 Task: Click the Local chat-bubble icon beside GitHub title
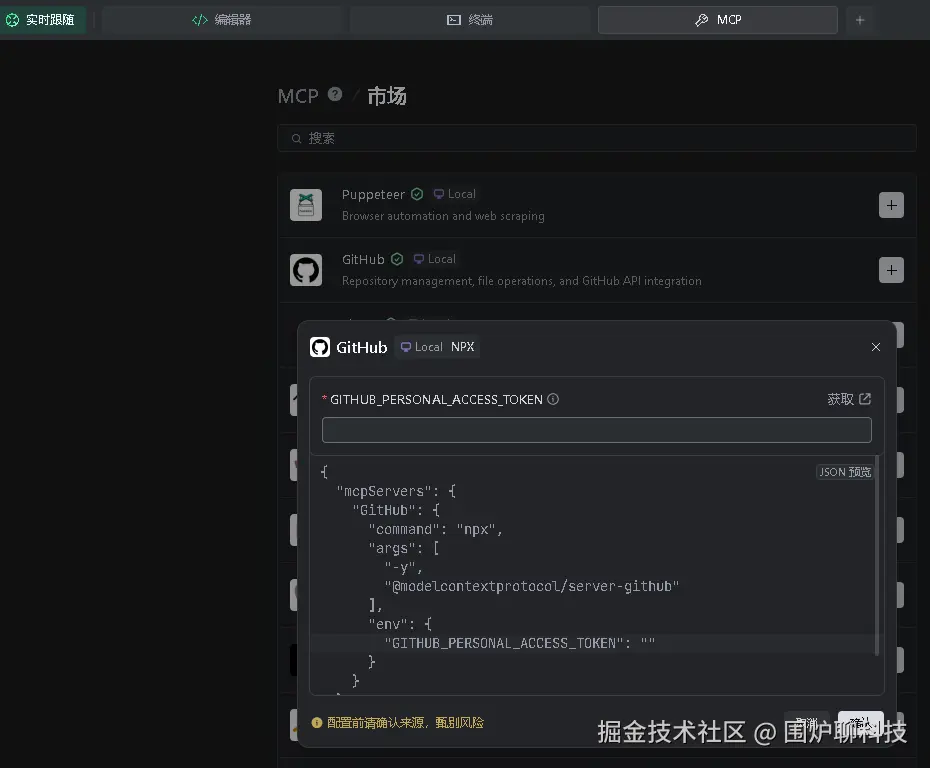405,347
